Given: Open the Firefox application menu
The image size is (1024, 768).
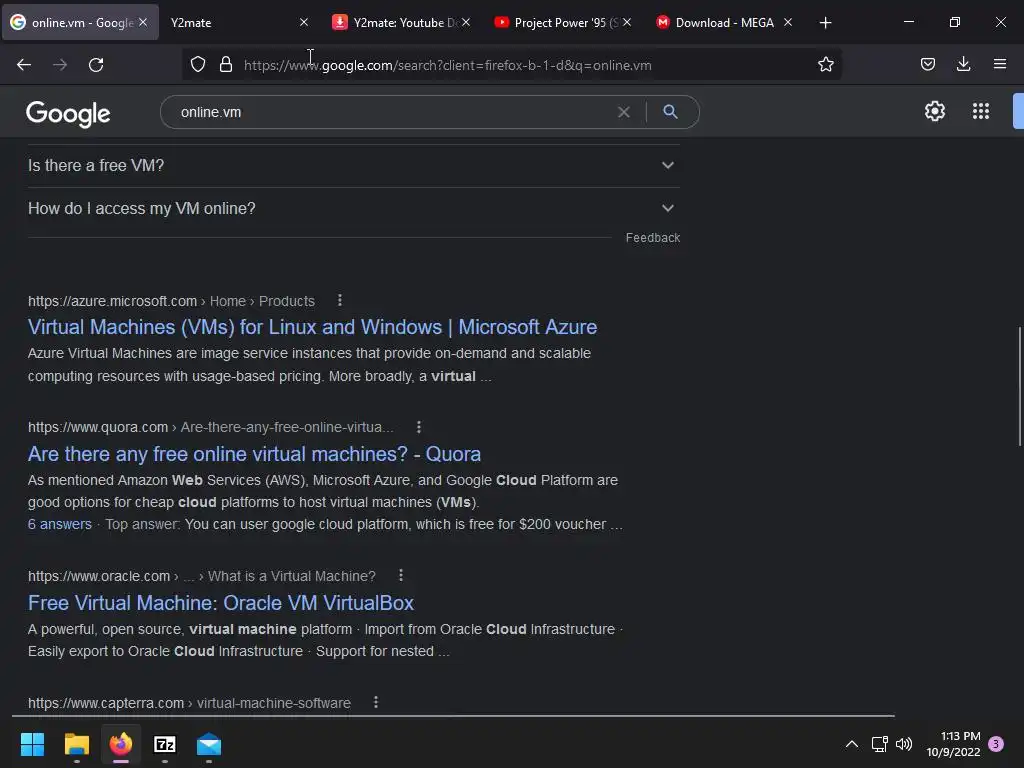Looking at the screenshot, I should click(x=999, y=64).
